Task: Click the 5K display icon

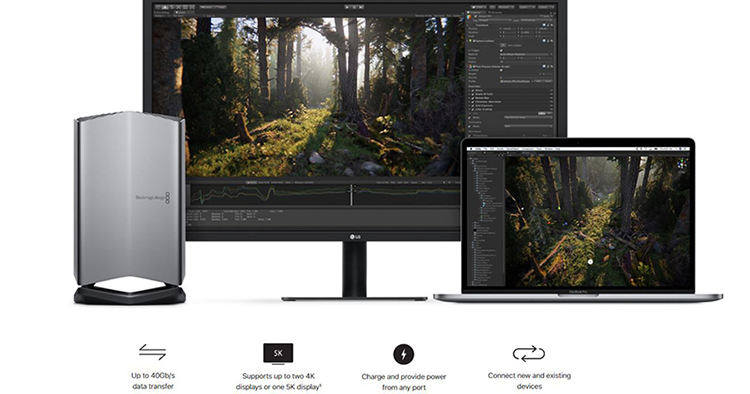Action: [x=278, y=354]
